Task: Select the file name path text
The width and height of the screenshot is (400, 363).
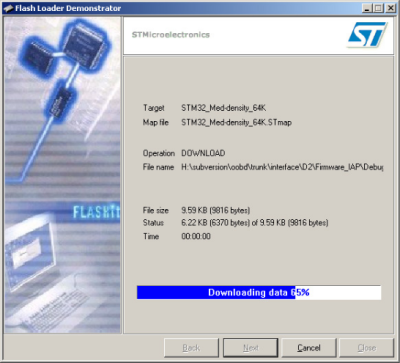Action: click(x=282, y=167)
